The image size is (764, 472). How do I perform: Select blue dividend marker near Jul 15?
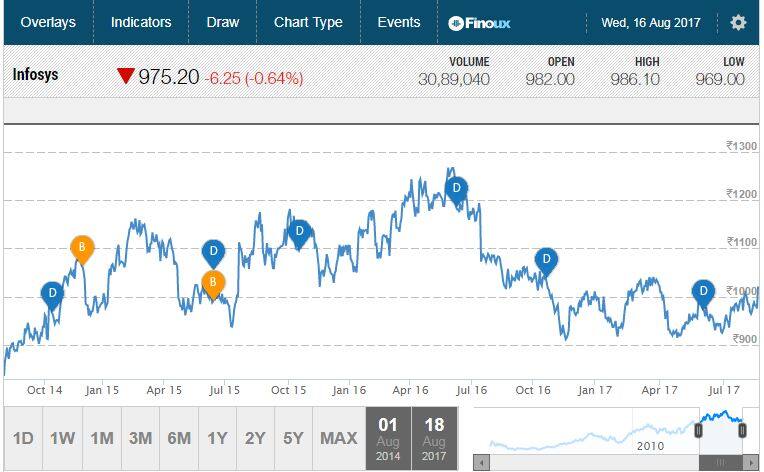(x=213, y=252)
